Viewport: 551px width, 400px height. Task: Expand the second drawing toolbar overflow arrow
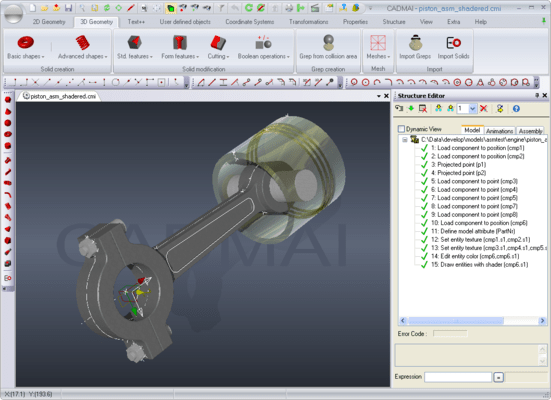pyautogui.click(x=340, y=84)
